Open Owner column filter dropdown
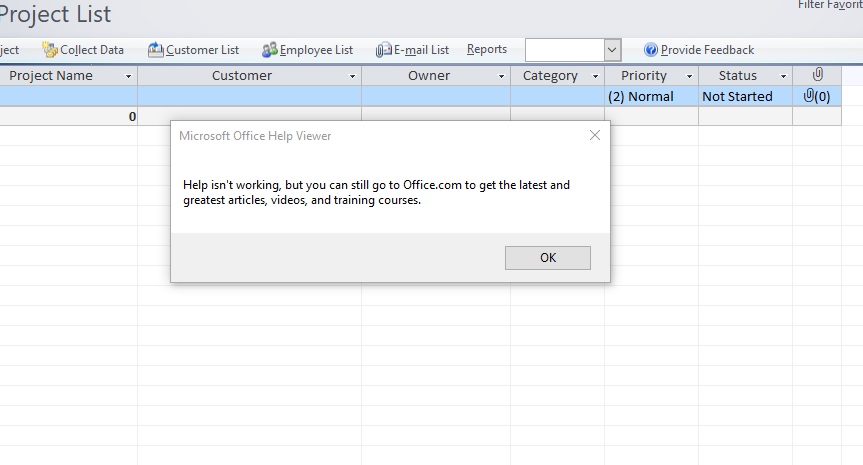This screenshot has width=863, height=465. click(x=501, y=76)
